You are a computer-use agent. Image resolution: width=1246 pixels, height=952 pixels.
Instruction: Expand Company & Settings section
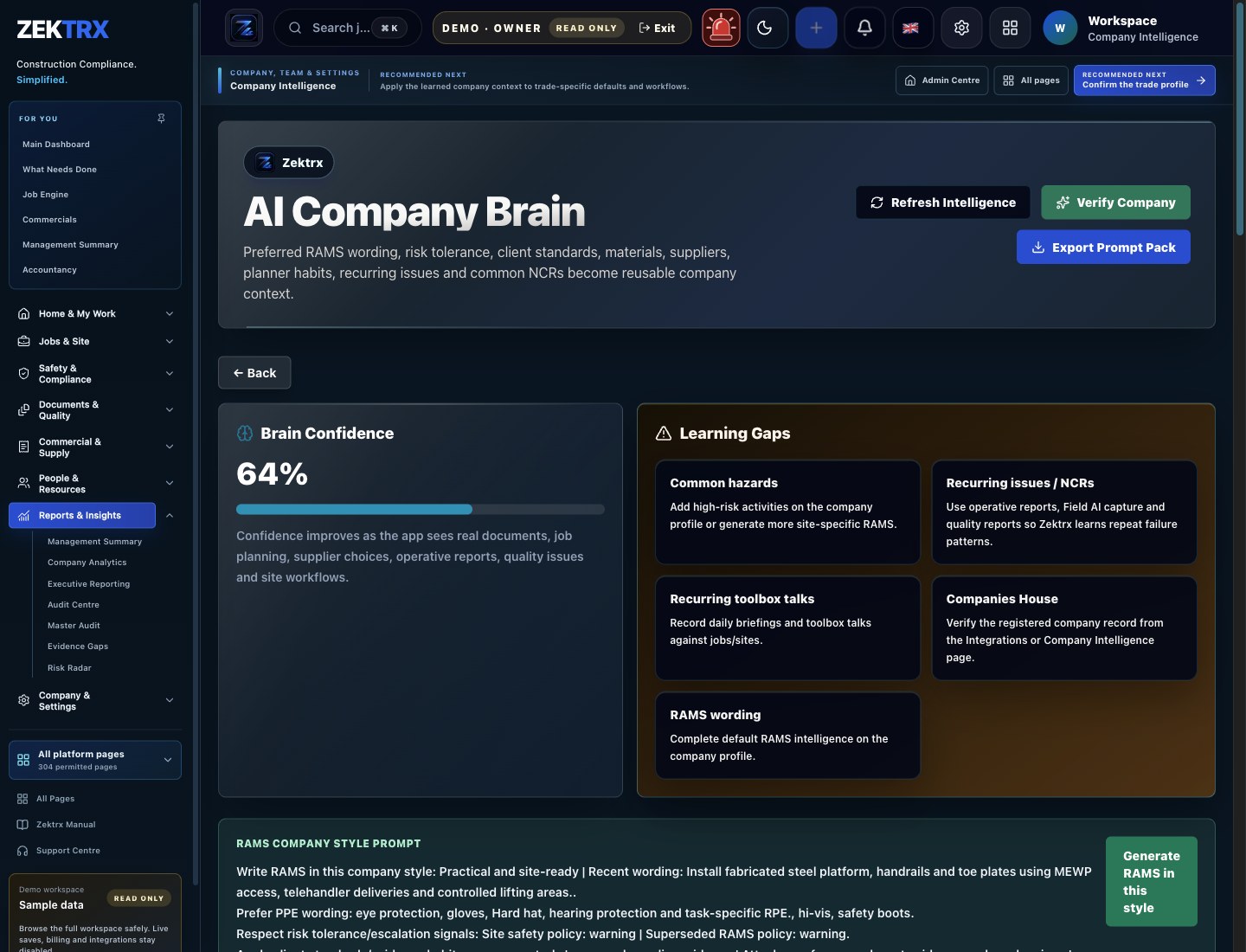click(x=95, y=701)
